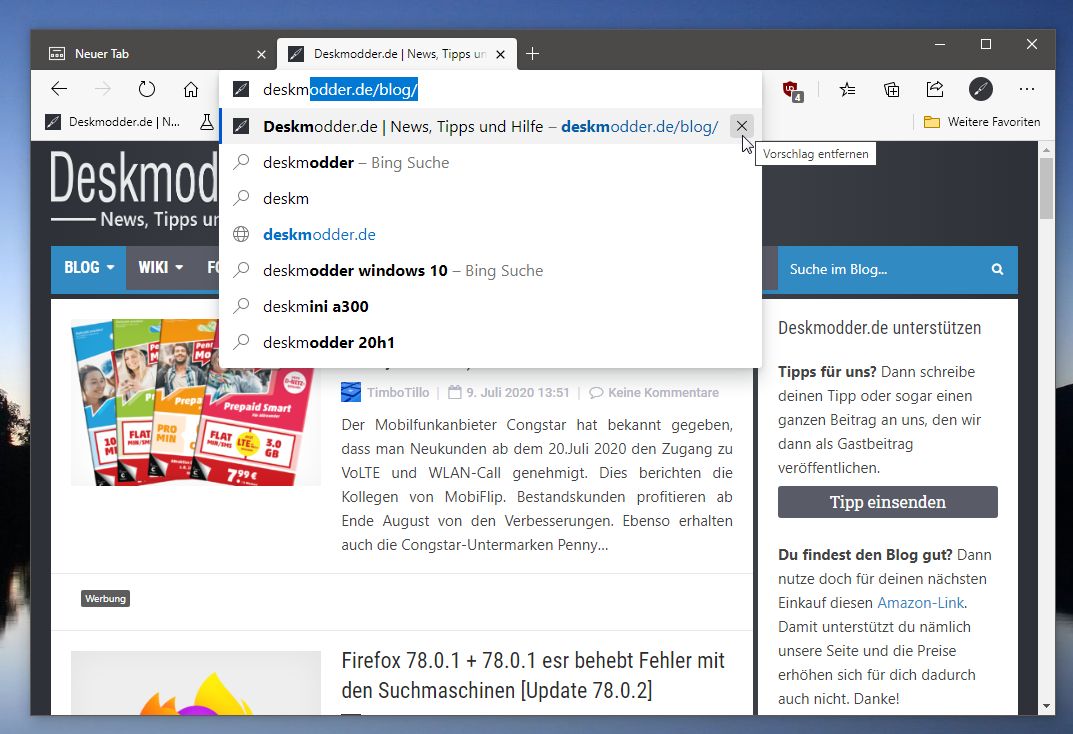The height and width of the screenshot is (734, 1073).
Task: Minimize the Edge browser window
Action: 940,44
